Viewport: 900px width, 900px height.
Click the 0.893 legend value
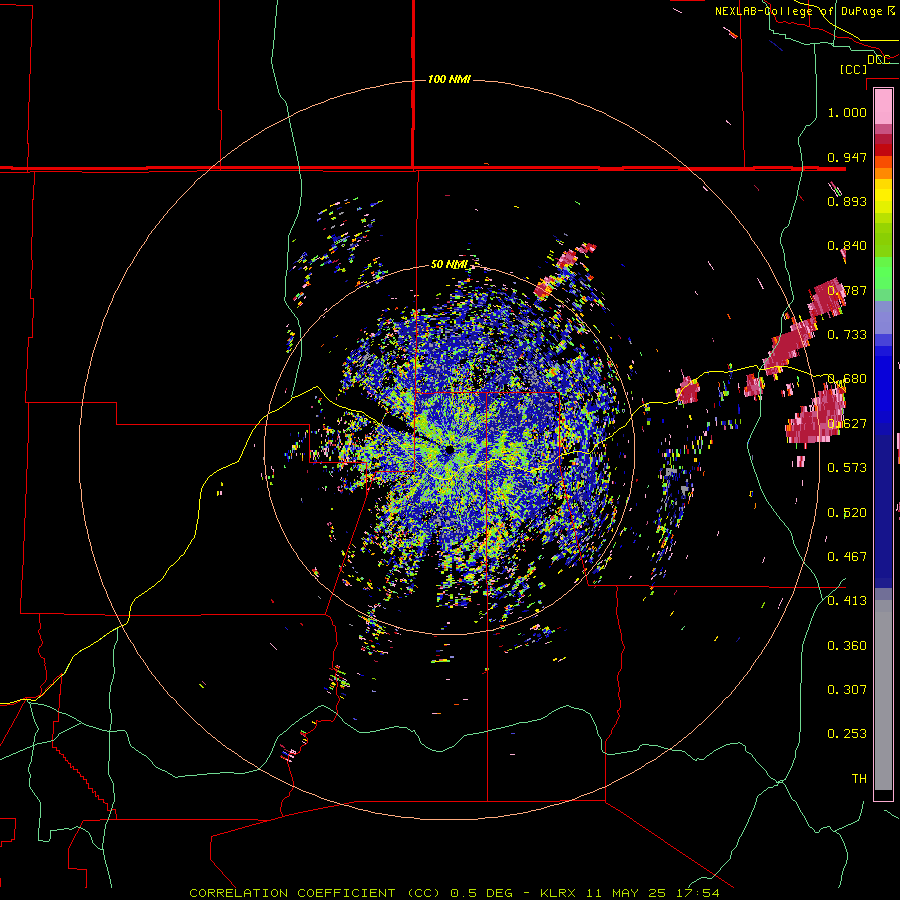click(x=847, y=201)
